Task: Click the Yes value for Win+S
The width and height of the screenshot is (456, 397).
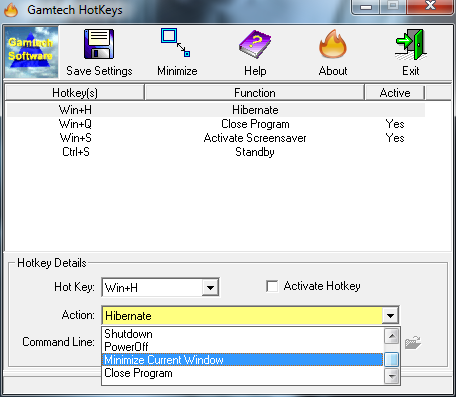Action: [x=395, y=138]
